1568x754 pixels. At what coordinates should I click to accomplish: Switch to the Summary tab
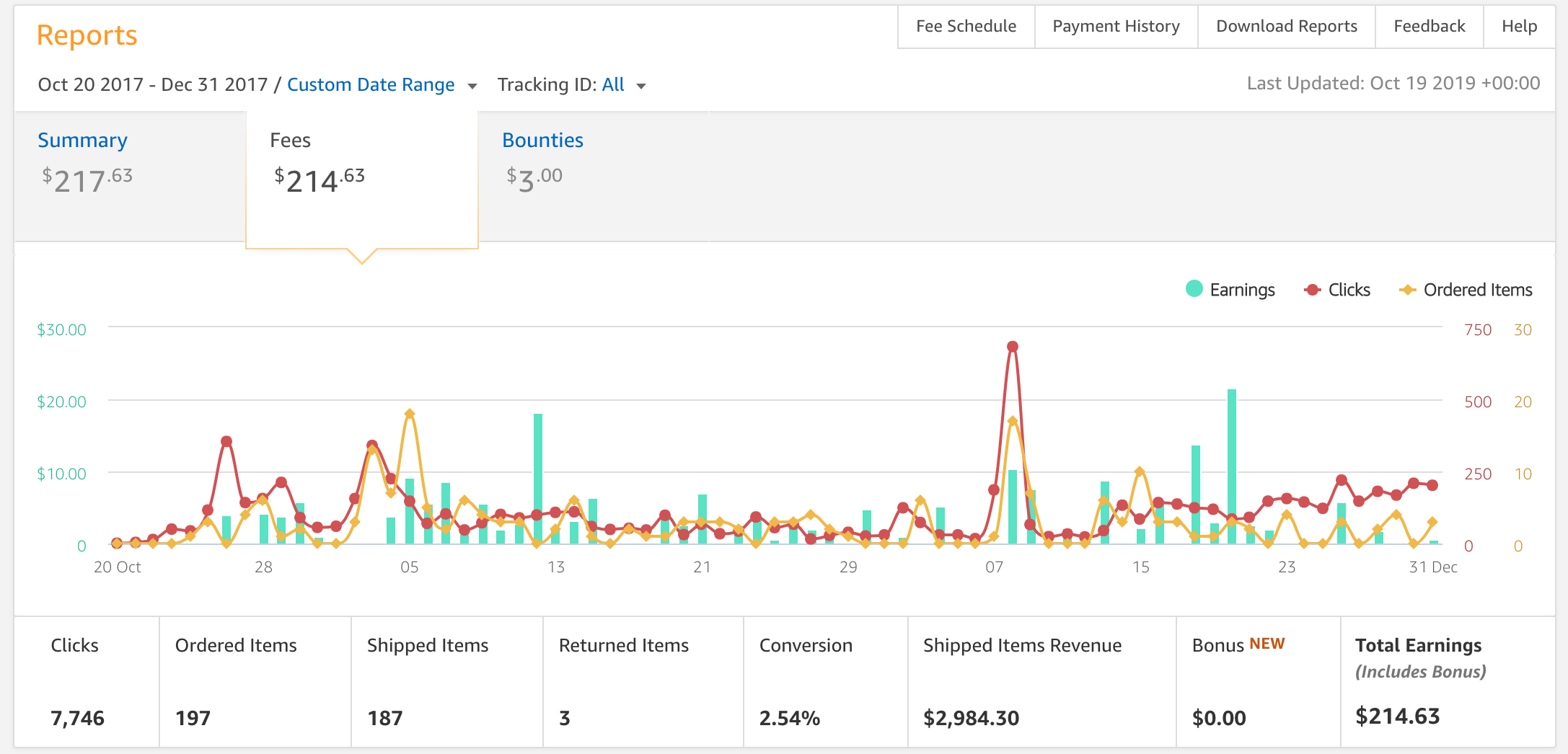(82, 140)
